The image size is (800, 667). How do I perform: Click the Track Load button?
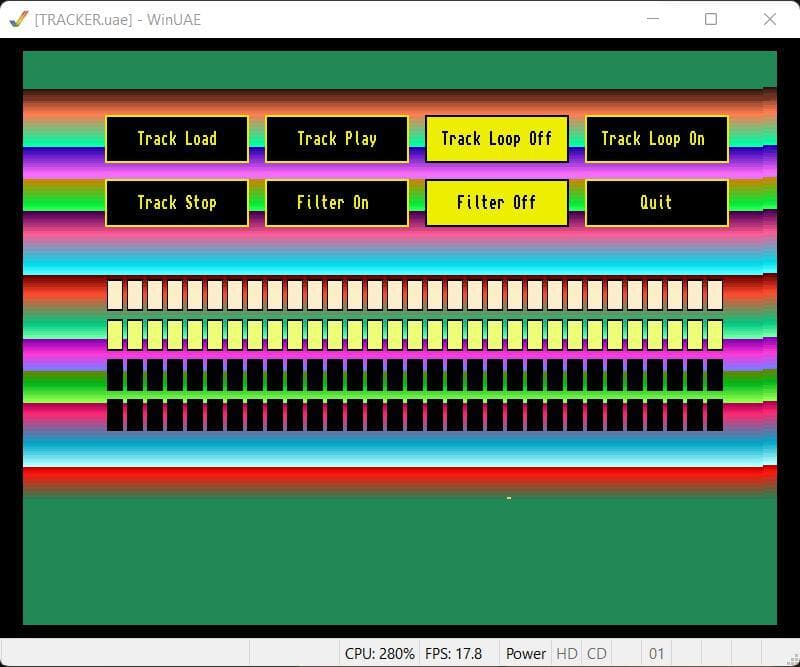(177, 139)
